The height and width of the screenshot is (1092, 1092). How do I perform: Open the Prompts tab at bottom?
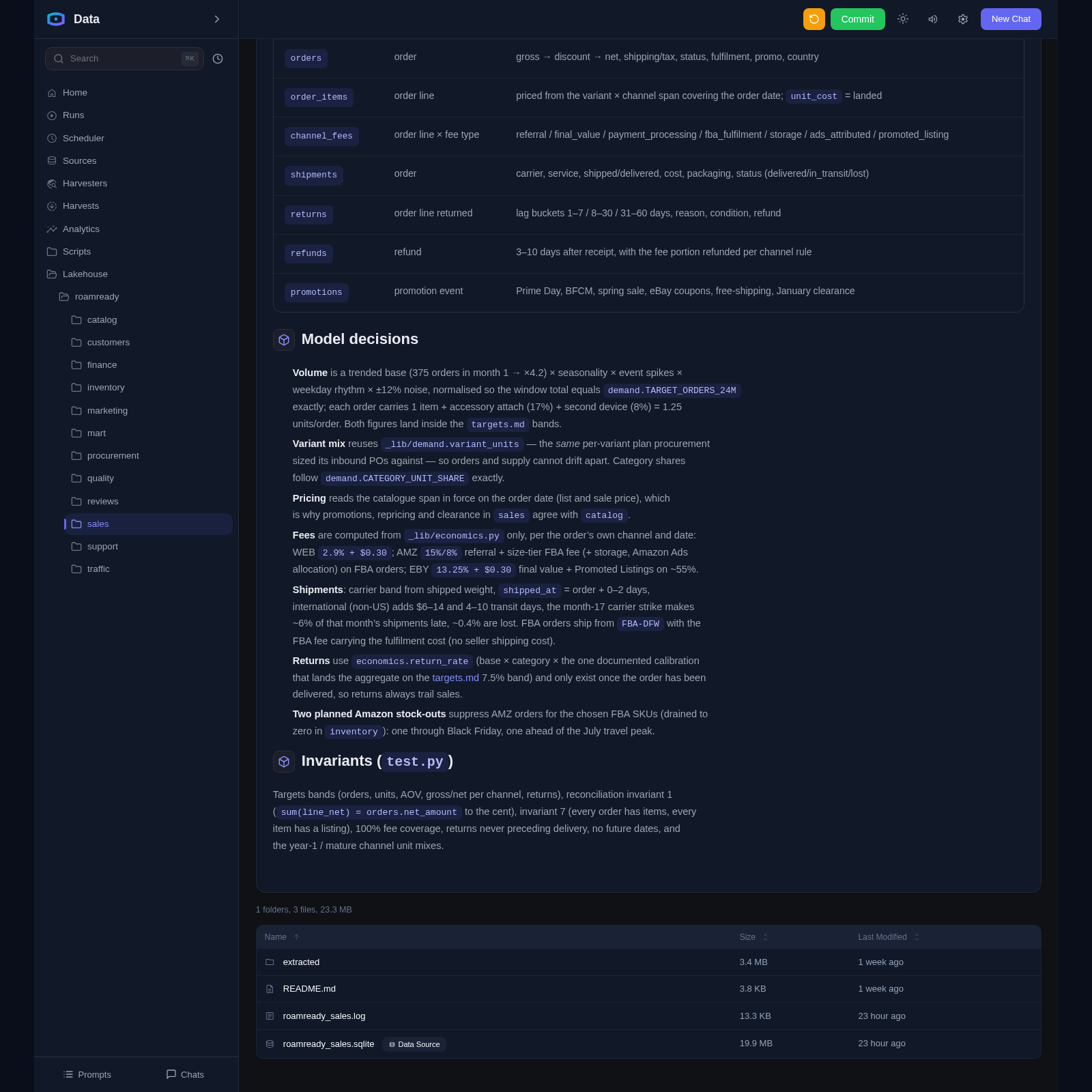coord(87,1074)
